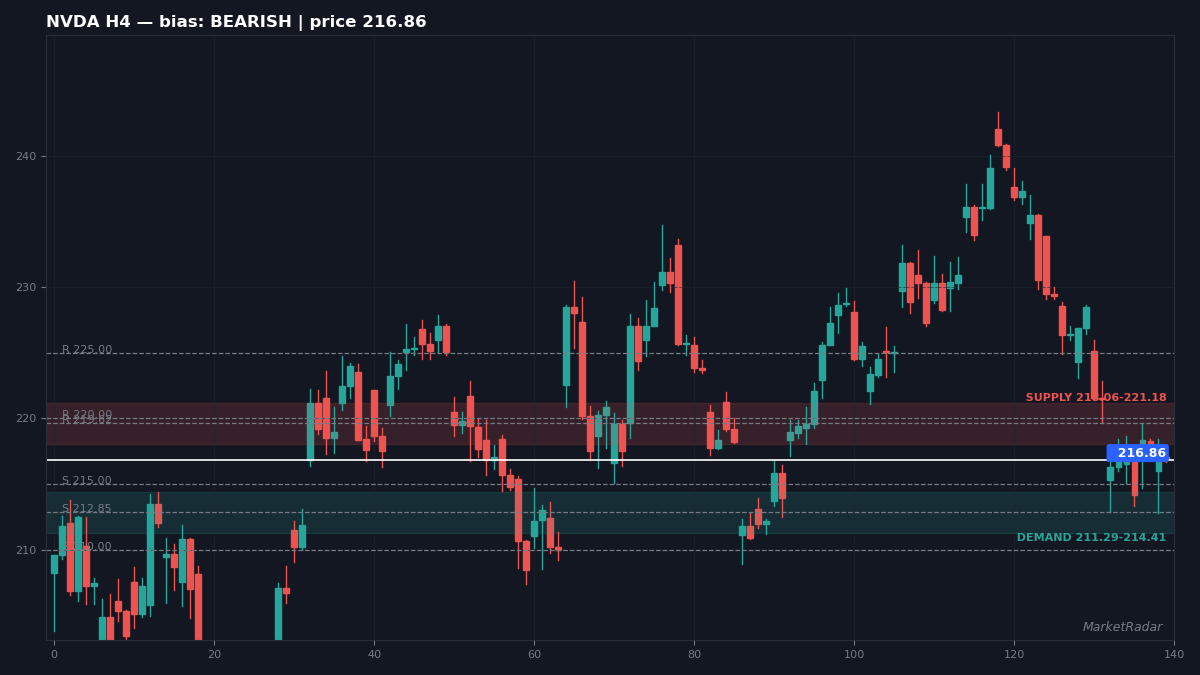Click the chart title 'NVDA H4 — bias: BEARISH'
This screenshot has width=1200, height=675.
tap(236, 22)
